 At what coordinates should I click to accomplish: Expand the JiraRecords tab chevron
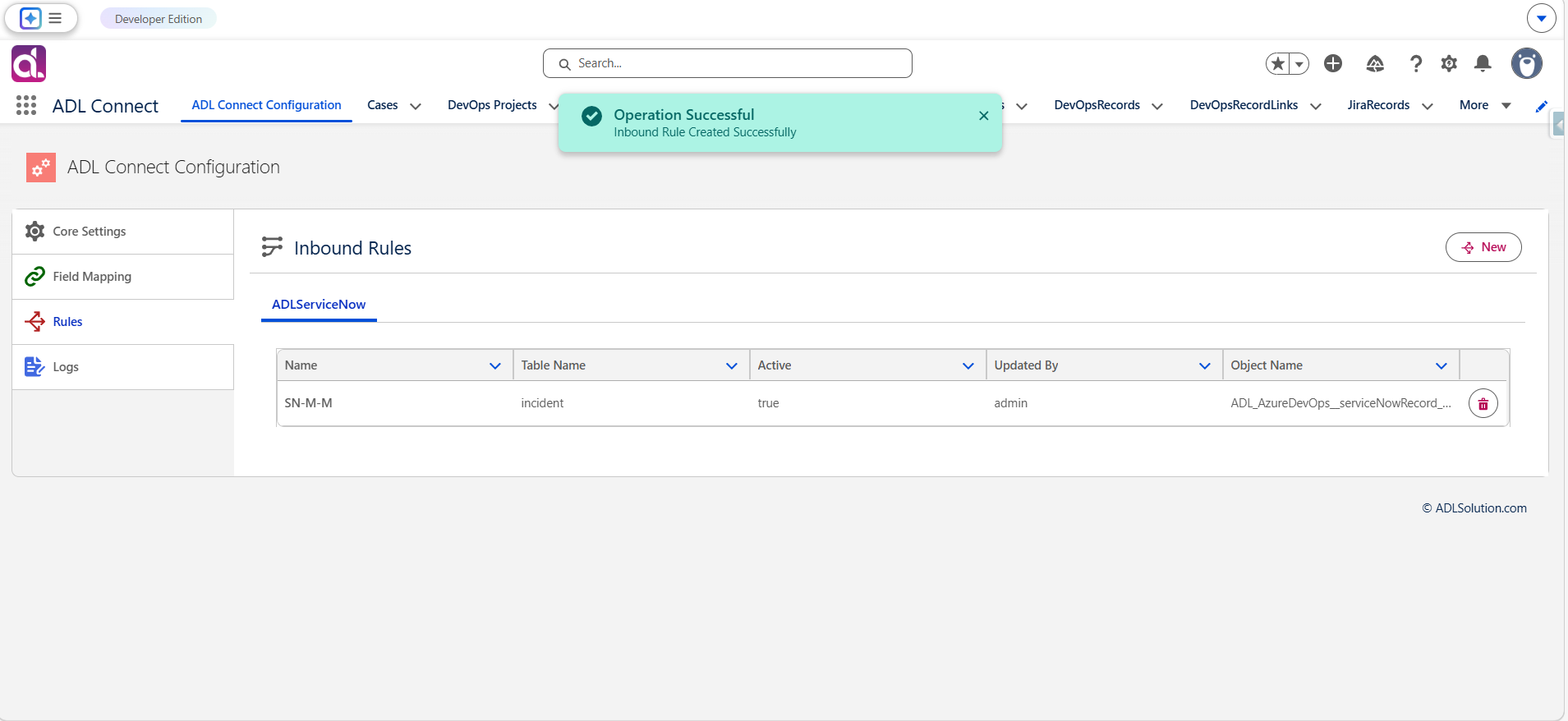(x=1428, y=106)
